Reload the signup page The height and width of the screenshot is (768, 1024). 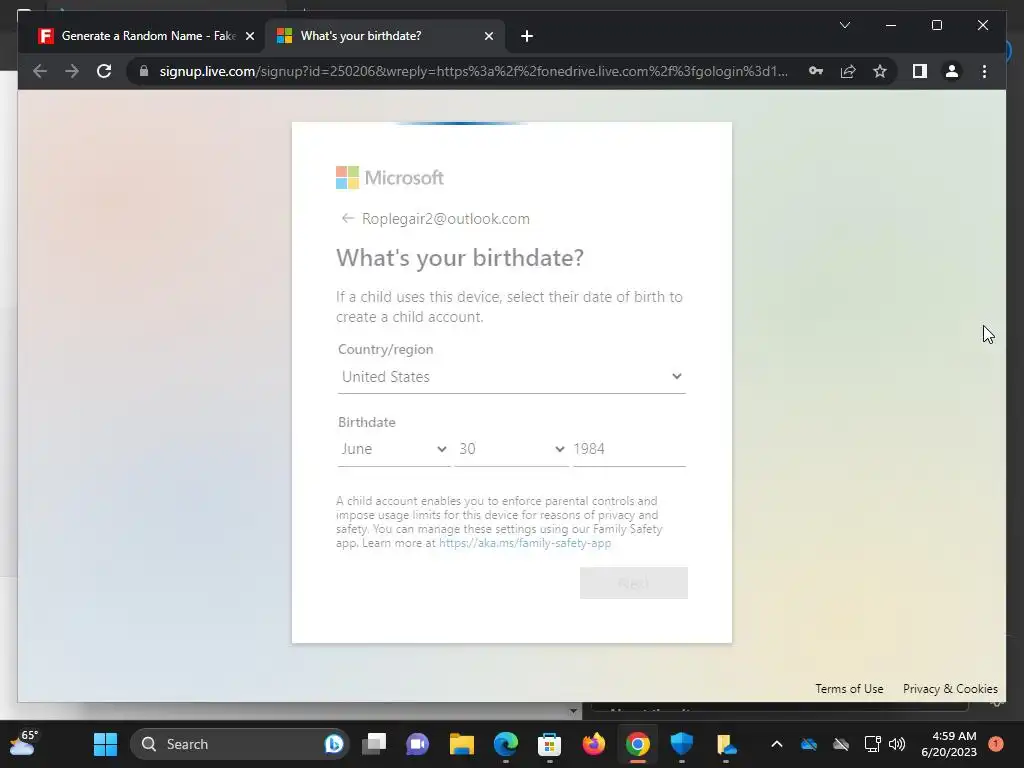click(104, 71)
